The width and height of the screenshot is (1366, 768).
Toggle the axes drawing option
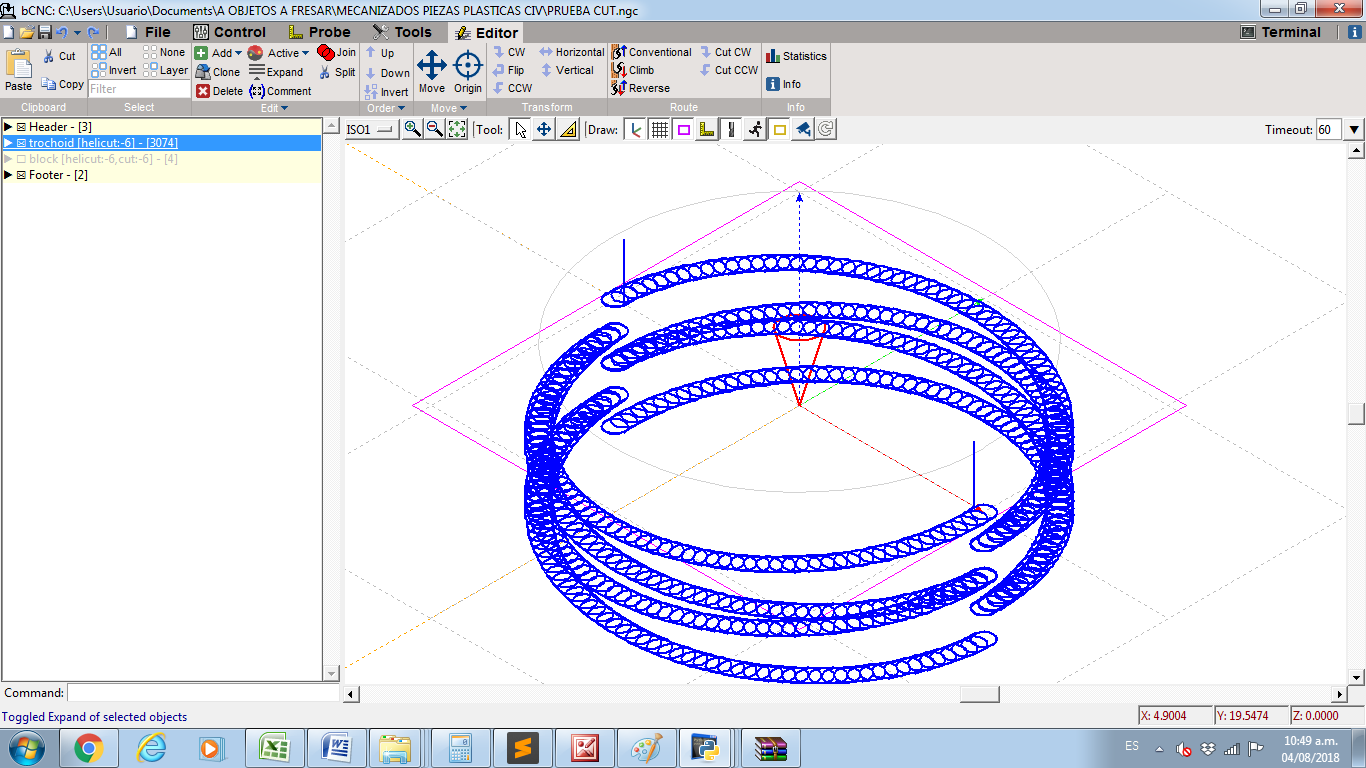(x=636, y=129)
